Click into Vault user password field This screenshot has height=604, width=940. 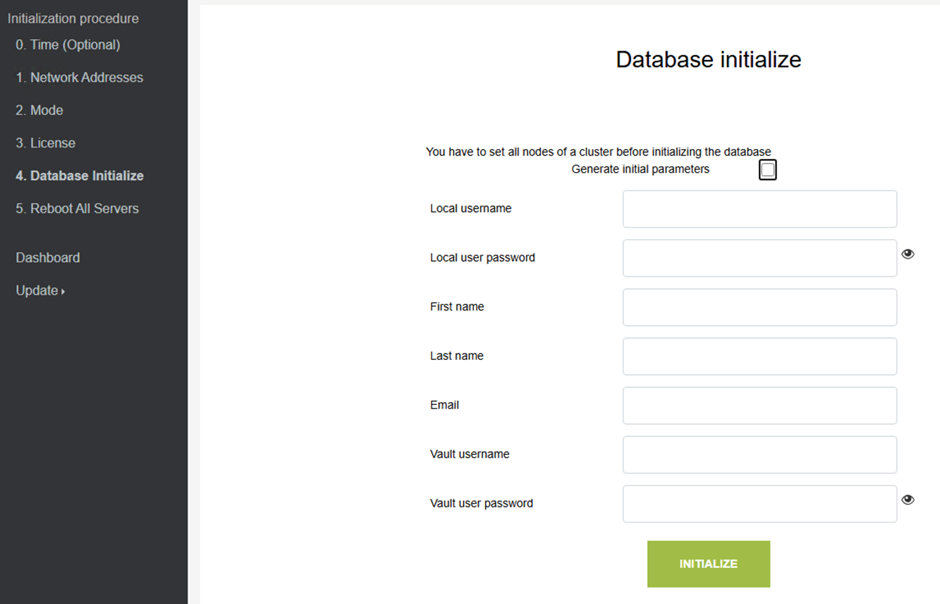coord(759,503)
